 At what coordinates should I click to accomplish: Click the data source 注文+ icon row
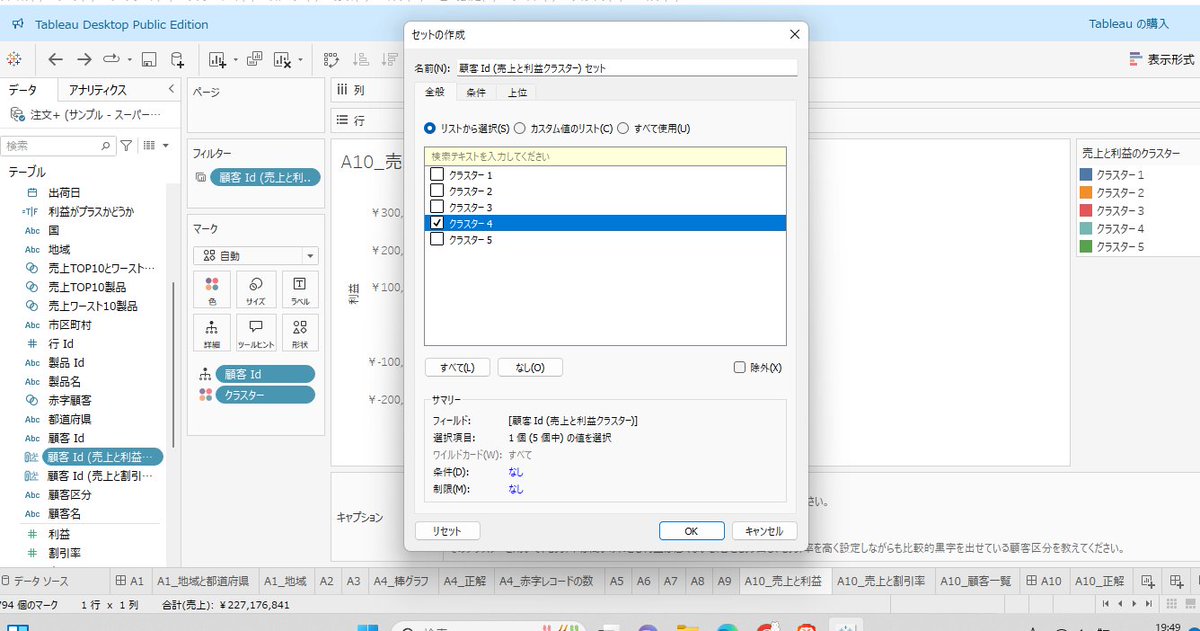85,114
